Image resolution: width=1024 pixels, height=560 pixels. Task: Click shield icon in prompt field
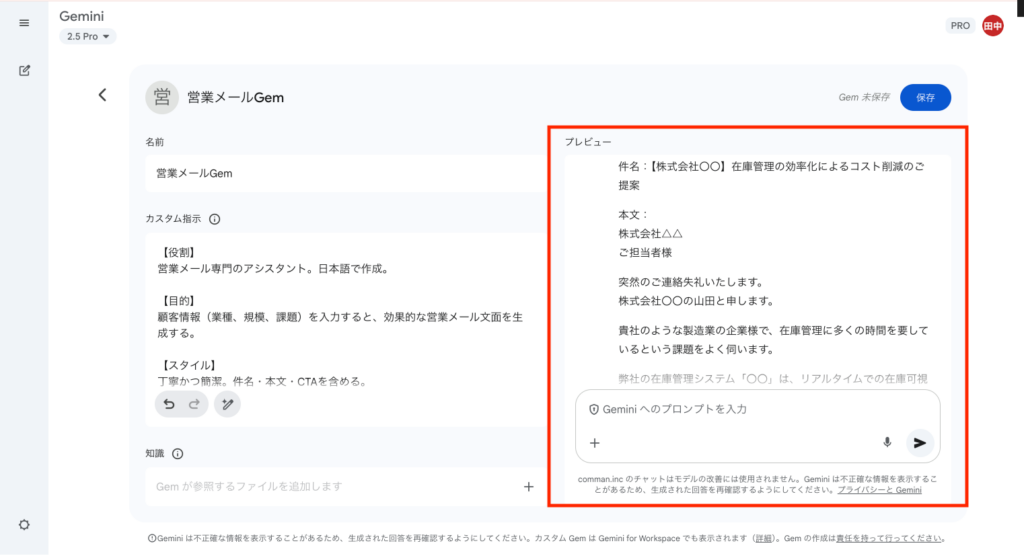(594, 409)
